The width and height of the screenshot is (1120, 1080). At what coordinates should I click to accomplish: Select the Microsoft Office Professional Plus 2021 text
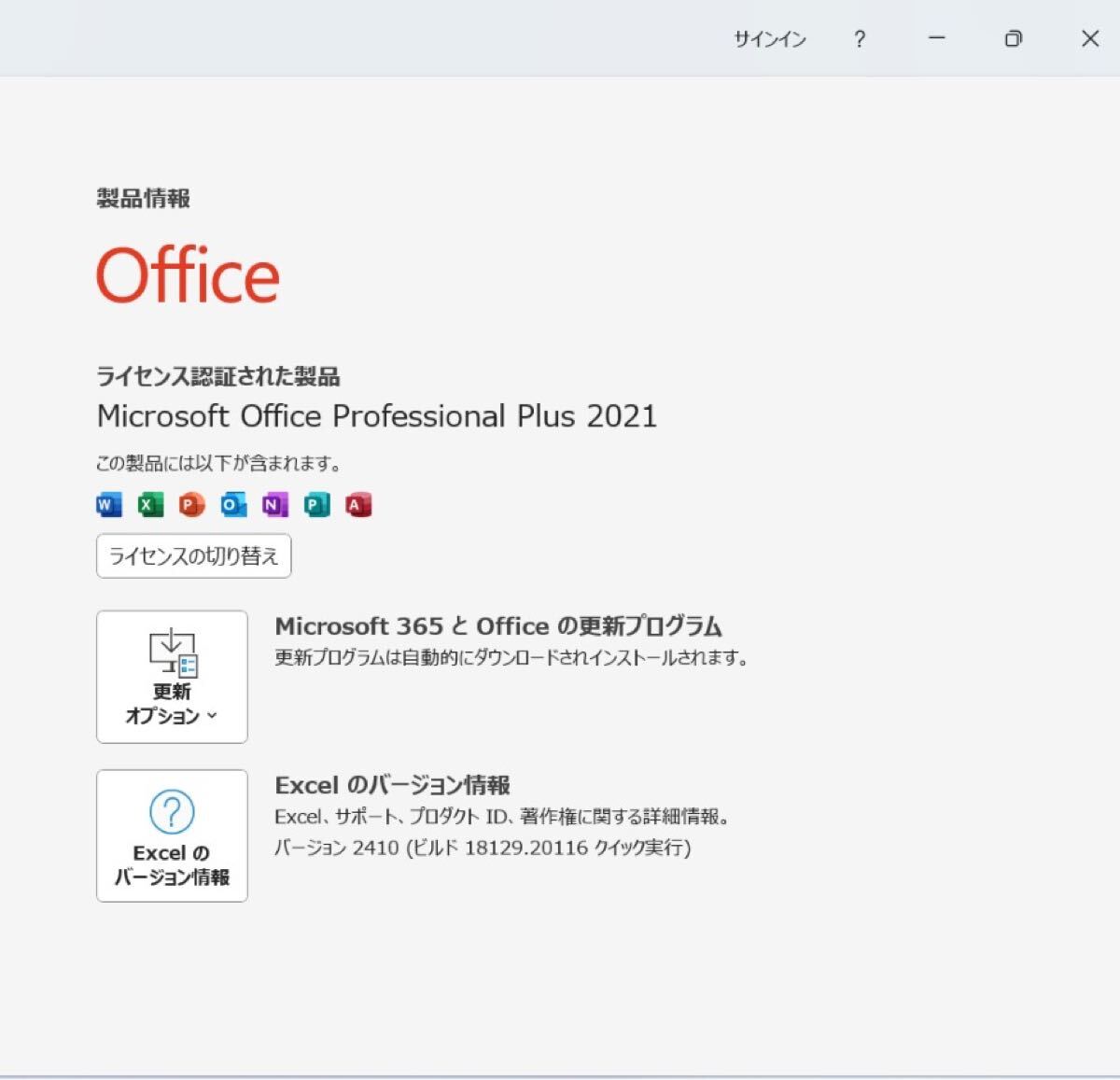pyautogui.click(x=377, y=415)
